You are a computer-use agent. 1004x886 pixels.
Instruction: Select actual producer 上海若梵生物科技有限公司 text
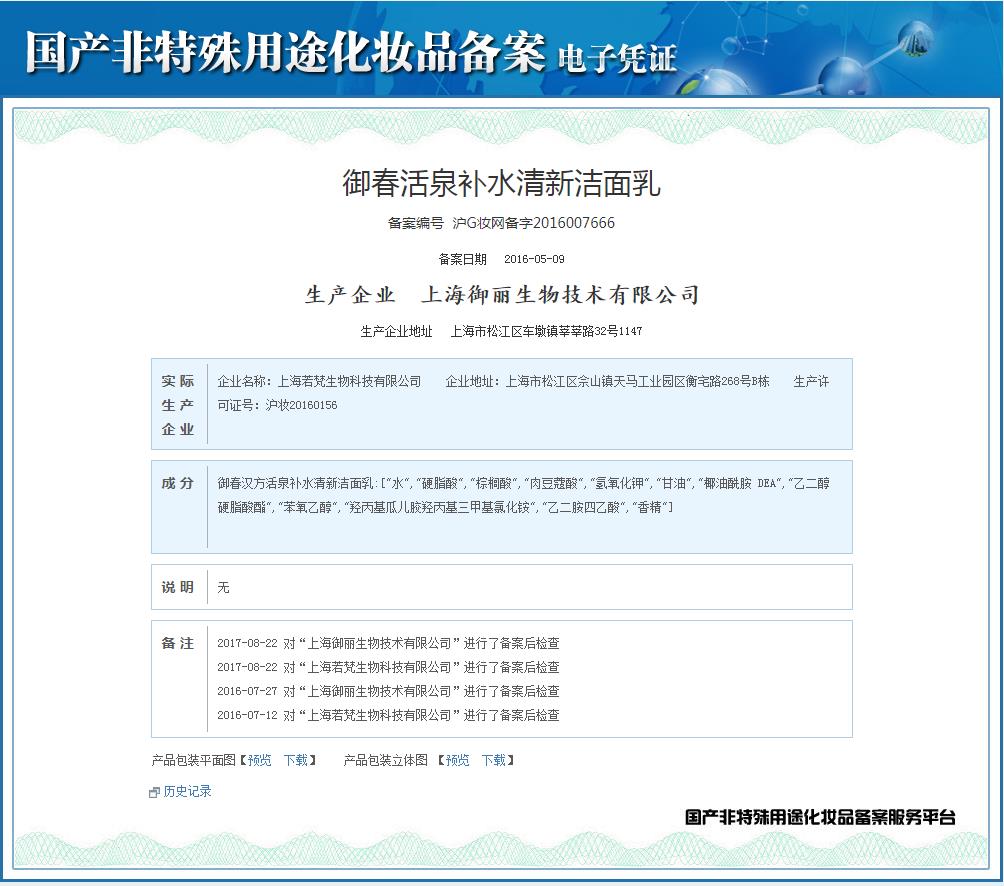click(349, 382)
